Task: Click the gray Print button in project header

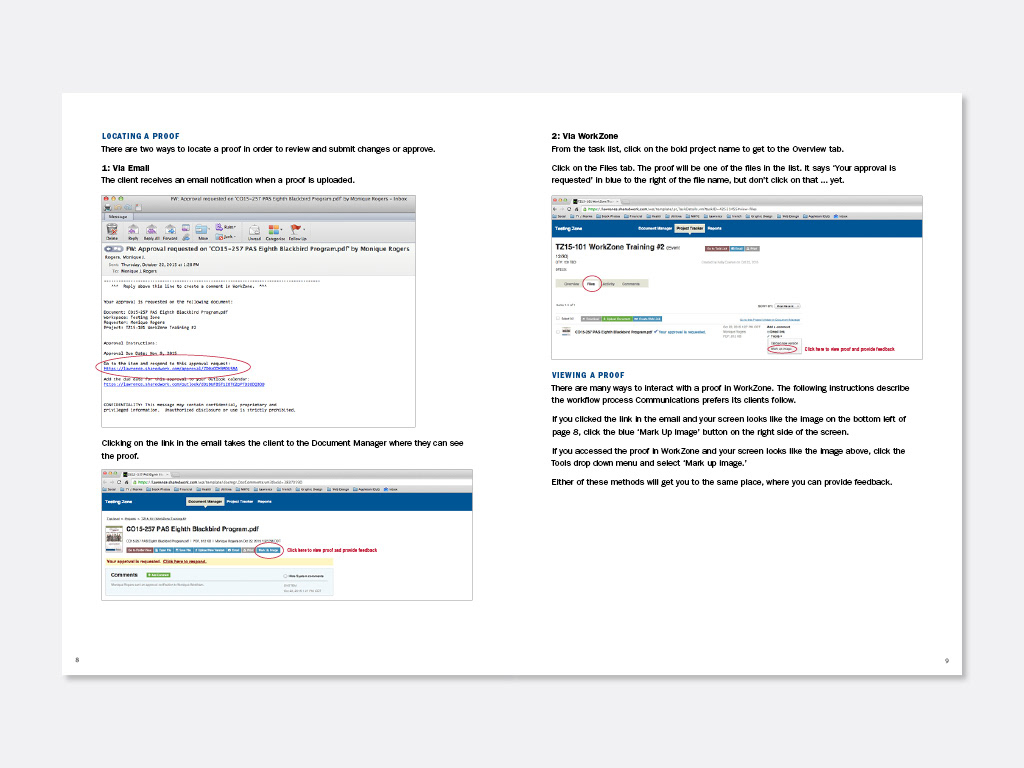Action: 752,249
